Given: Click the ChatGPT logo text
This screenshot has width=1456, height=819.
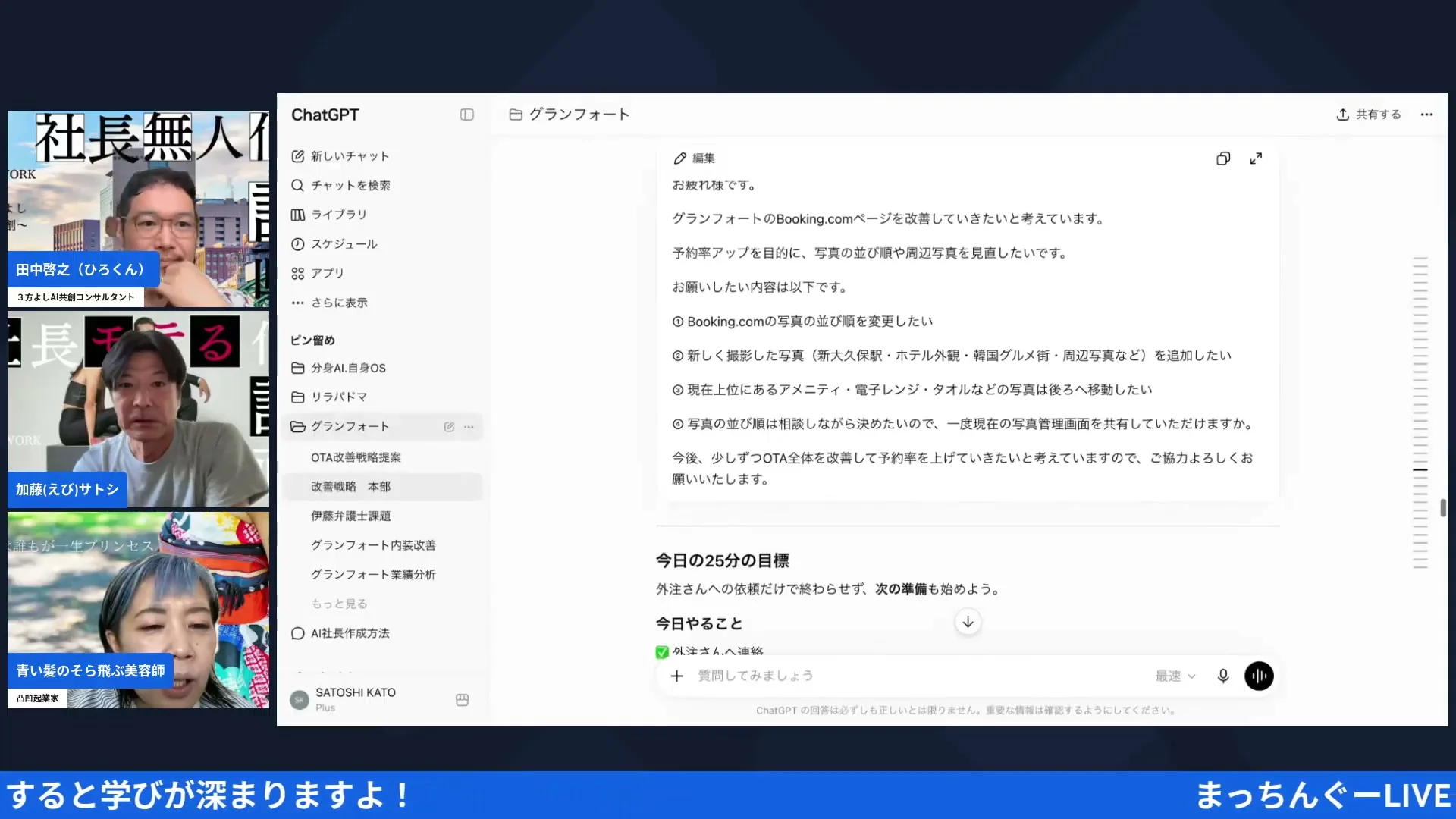Looking at the screenshot, I should click(325, 115).
